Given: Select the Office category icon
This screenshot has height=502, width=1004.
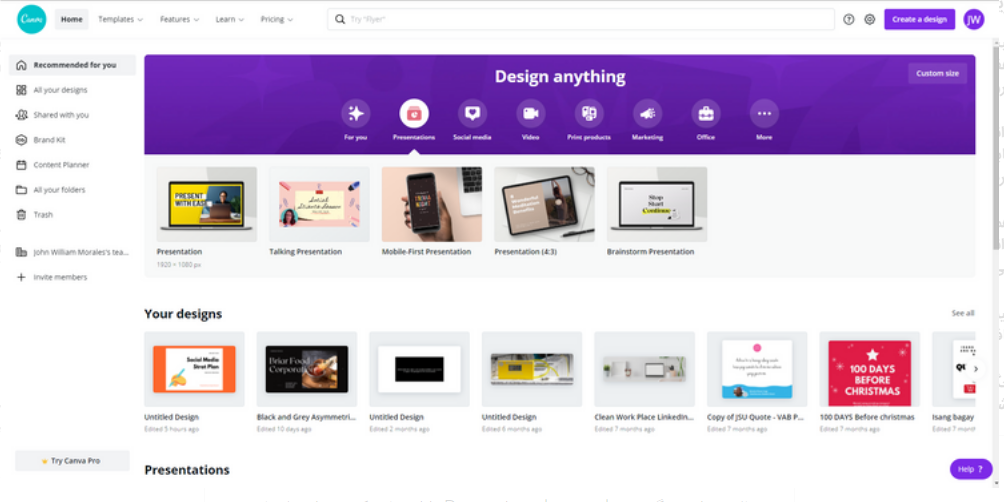Looking at the screenshot, I should pos(706,113).
